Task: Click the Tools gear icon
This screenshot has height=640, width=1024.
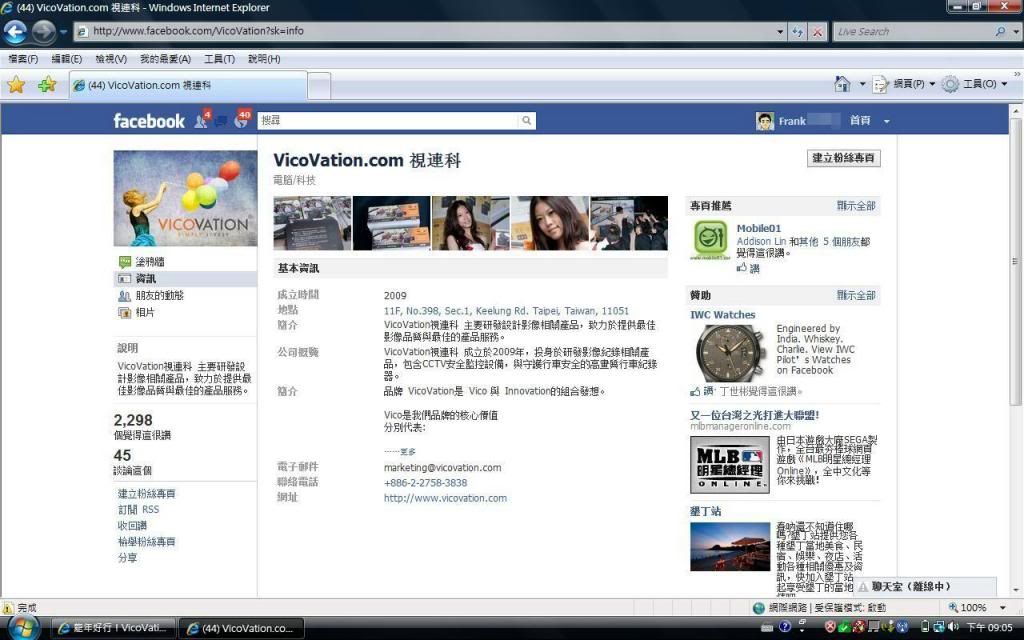Action: (950, 84)
